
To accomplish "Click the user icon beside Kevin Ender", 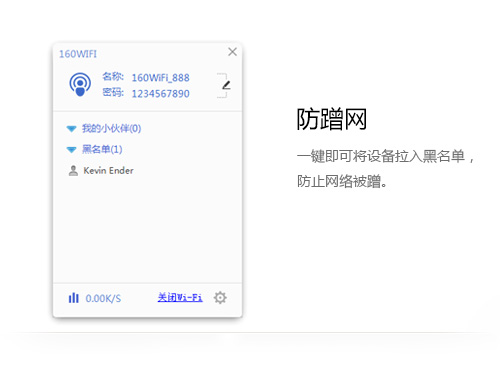I will click(x=73, y=171).
